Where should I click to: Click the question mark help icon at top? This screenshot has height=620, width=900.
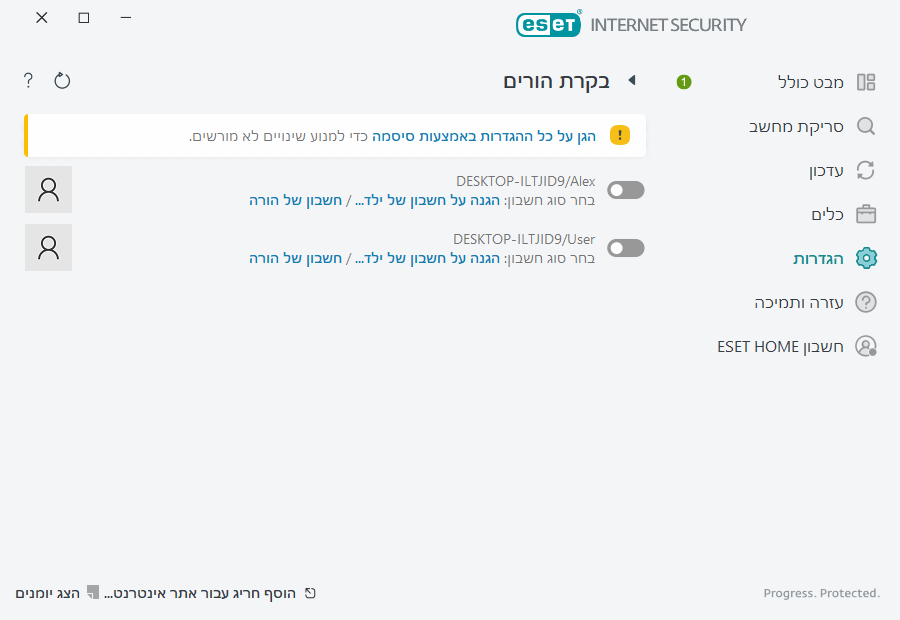pos(28,80)
